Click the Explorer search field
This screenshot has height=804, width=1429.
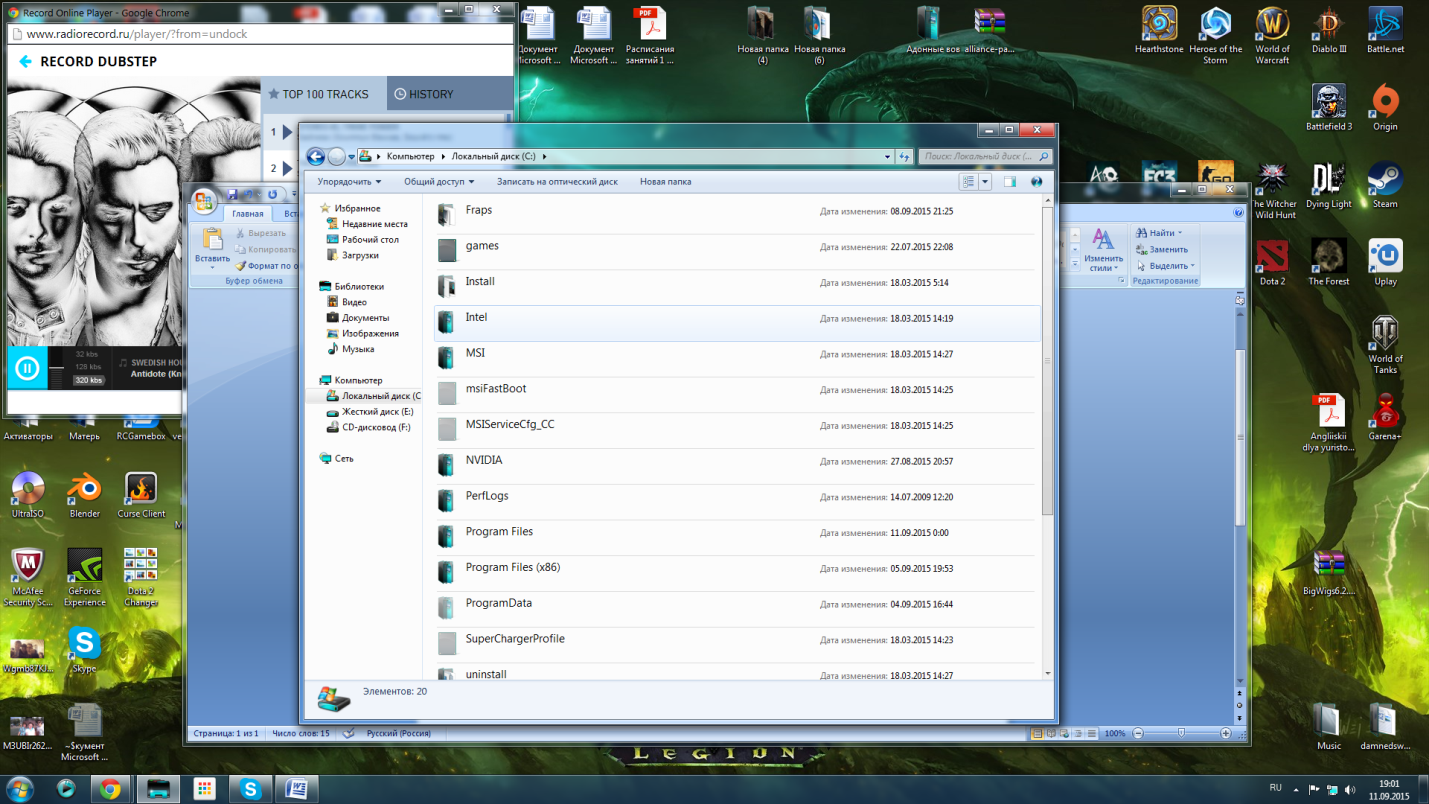[x=985, y=156]
